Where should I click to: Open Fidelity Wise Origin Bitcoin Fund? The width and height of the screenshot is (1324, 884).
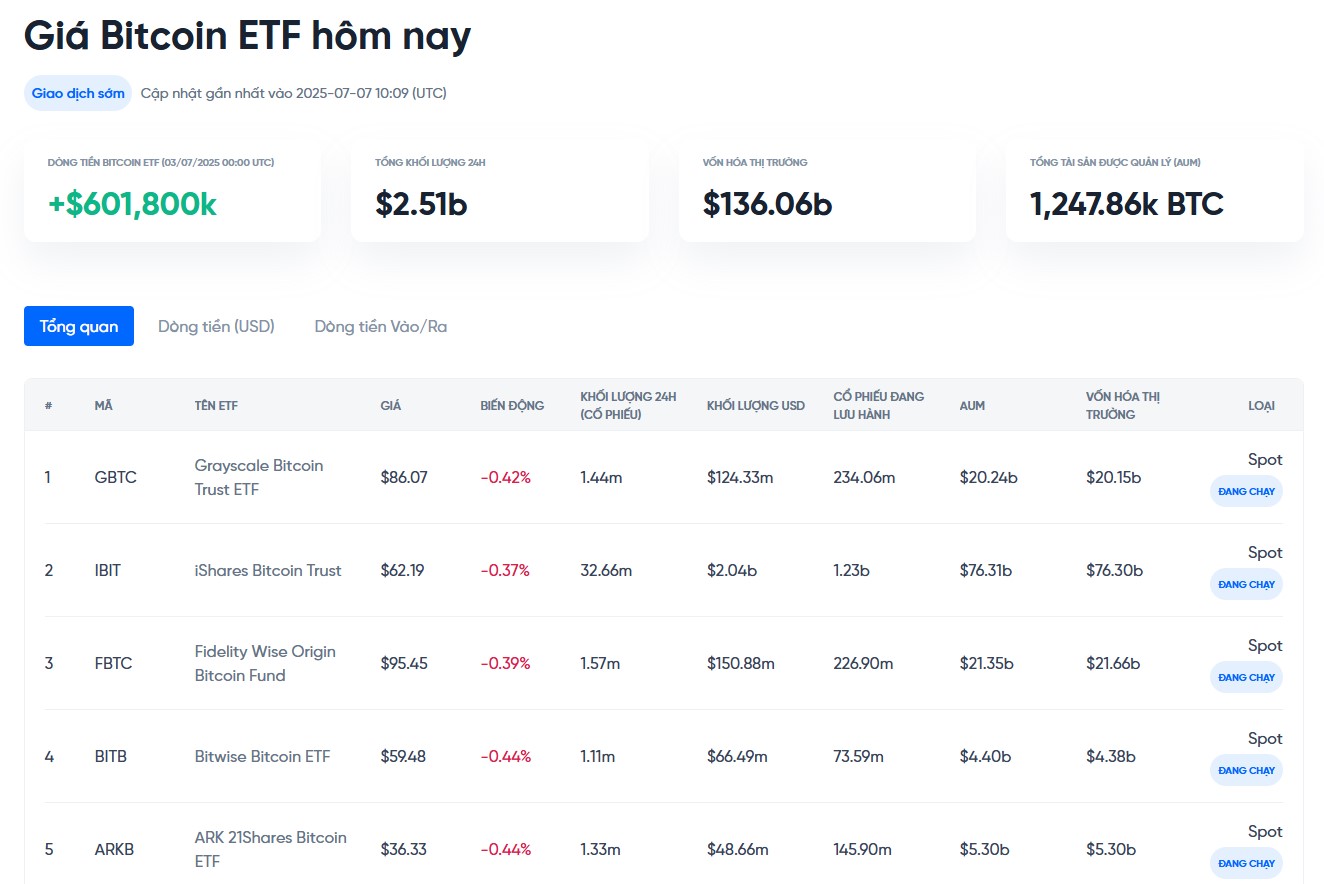click(265, 663)
